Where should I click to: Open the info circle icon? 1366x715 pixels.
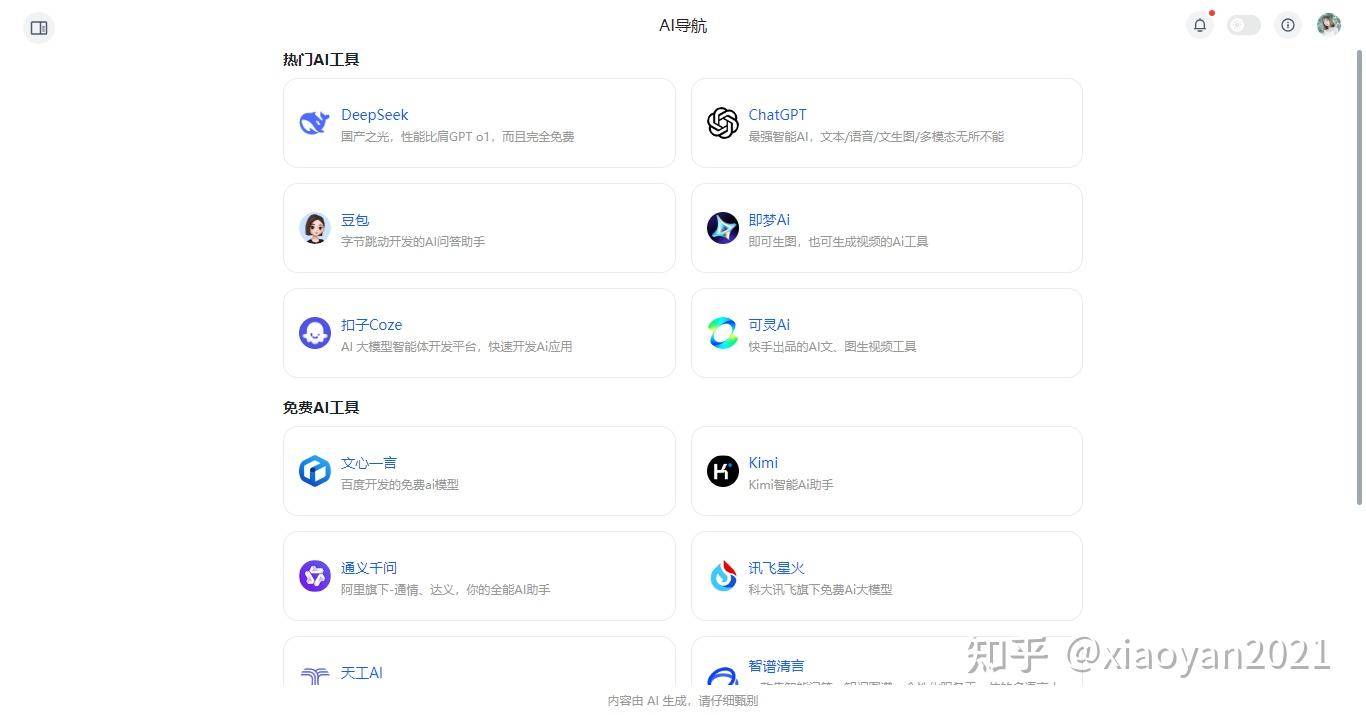coord(1288,25)
